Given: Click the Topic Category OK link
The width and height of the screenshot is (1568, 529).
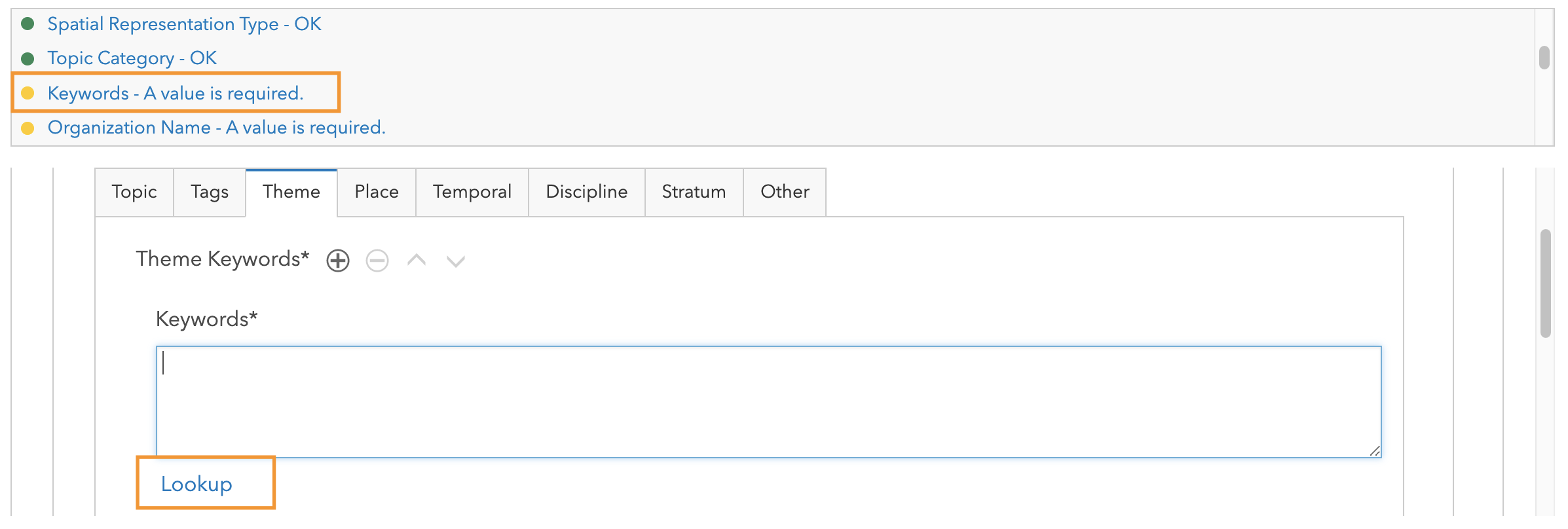Looking at the screenshot, I should [132, 58].
